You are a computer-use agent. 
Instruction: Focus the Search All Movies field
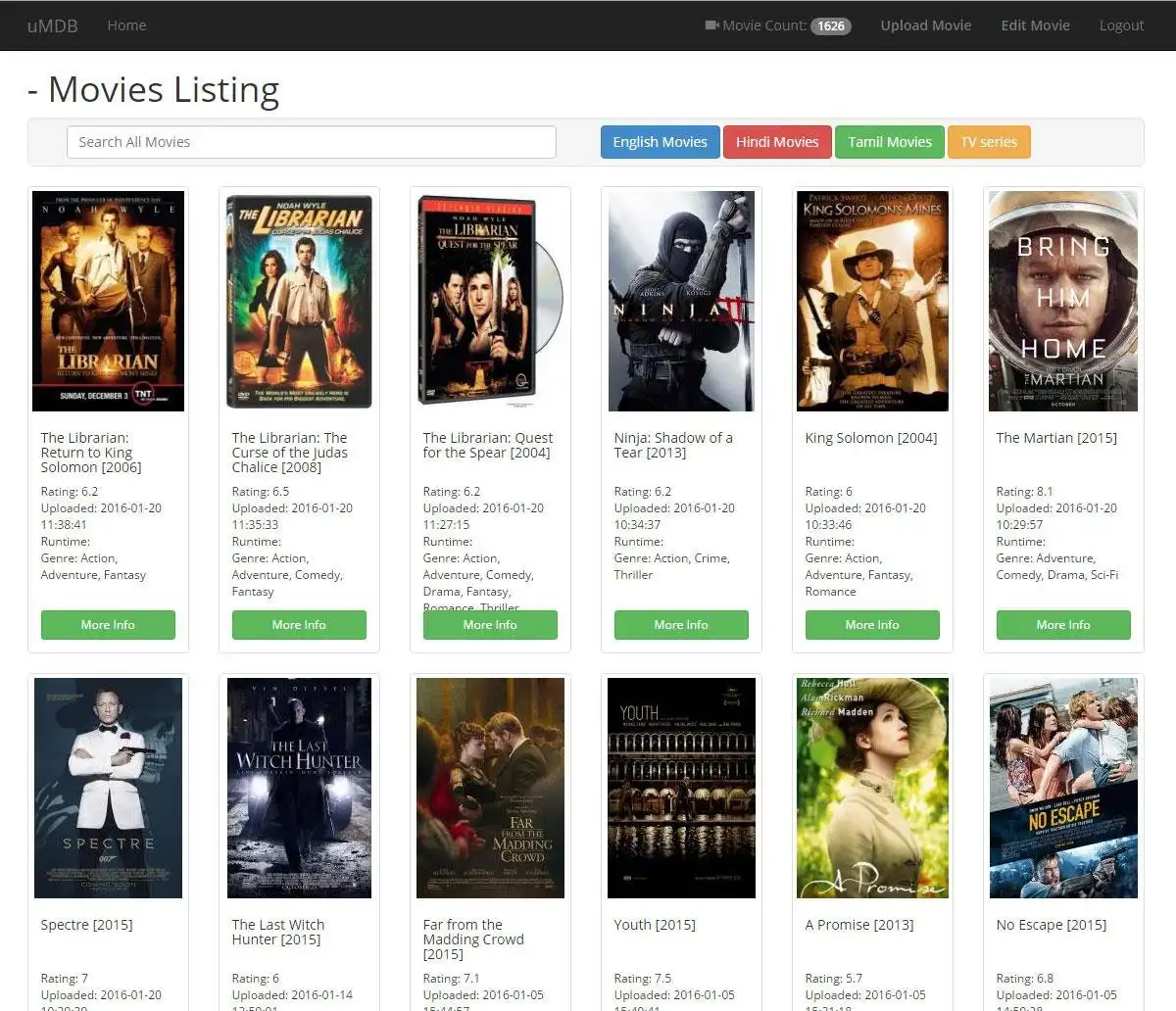point(312,142)
